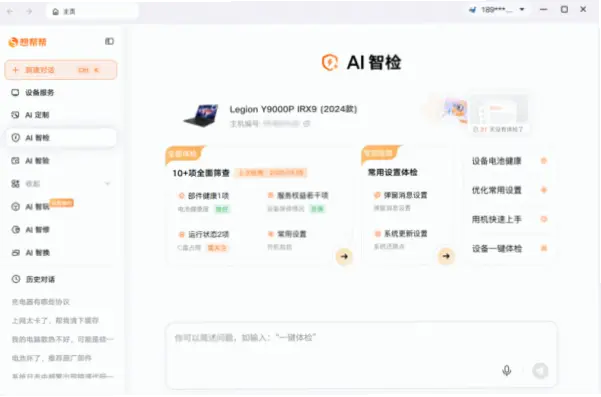Click the 用机快速上手 shortcut
Viewport: 601px width, 397px height.
pos(510,219)
